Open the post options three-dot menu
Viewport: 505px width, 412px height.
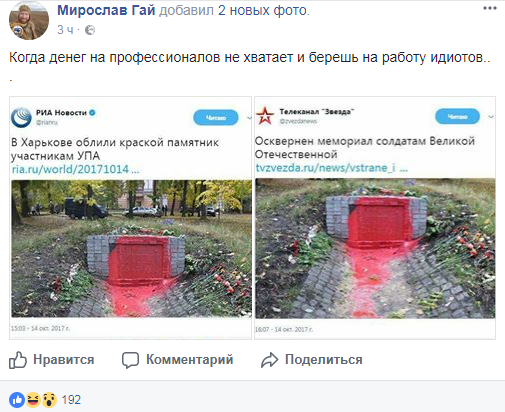[490, 9]
